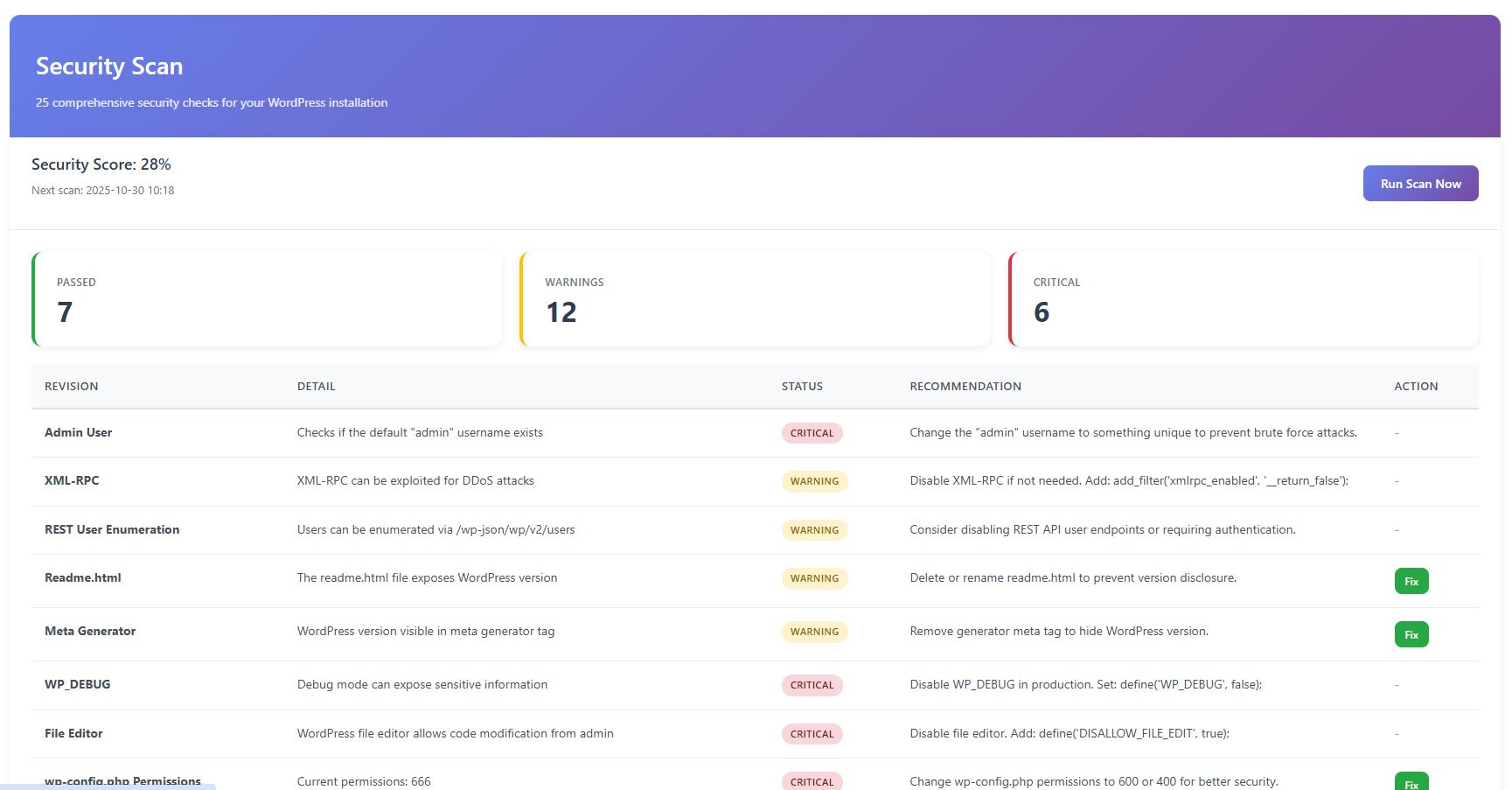Click the 'Checks if the default admin username' detail
The width and height of the screenshot is (1512, 790).
420,432
